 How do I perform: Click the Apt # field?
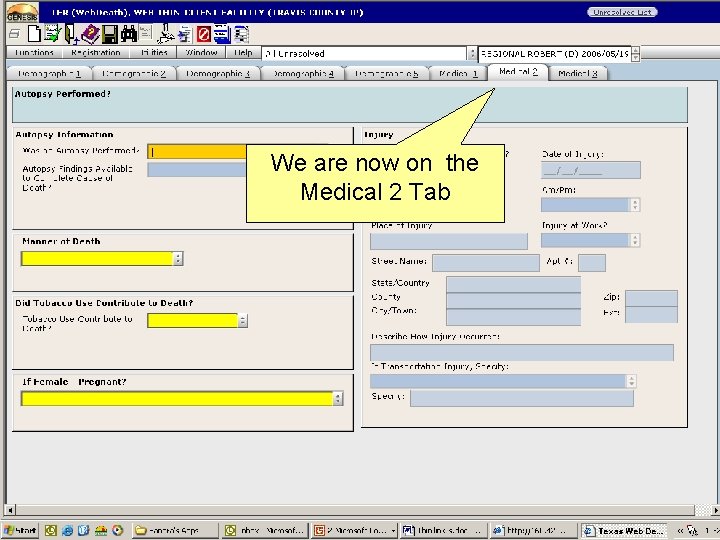tap(592, 263)
